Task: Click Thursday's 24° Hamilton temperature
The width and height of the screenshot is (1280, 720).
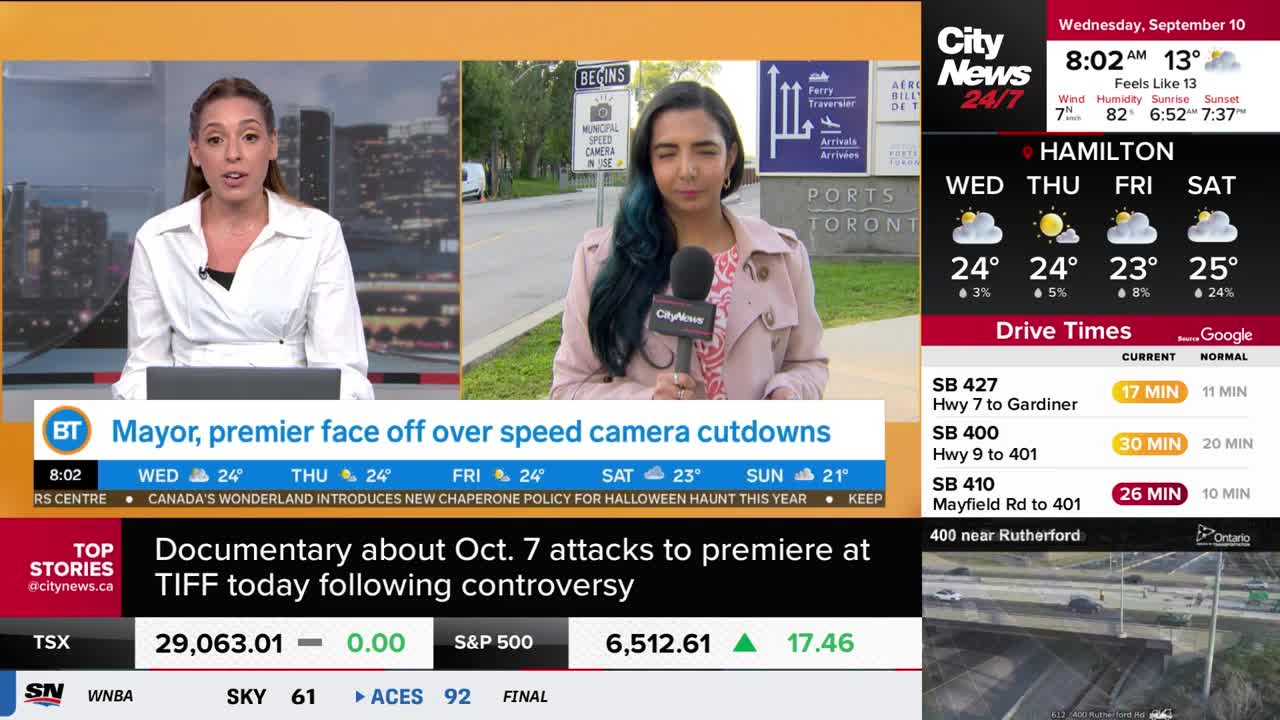Action: pyautogui.click(x=1054, y=268)
